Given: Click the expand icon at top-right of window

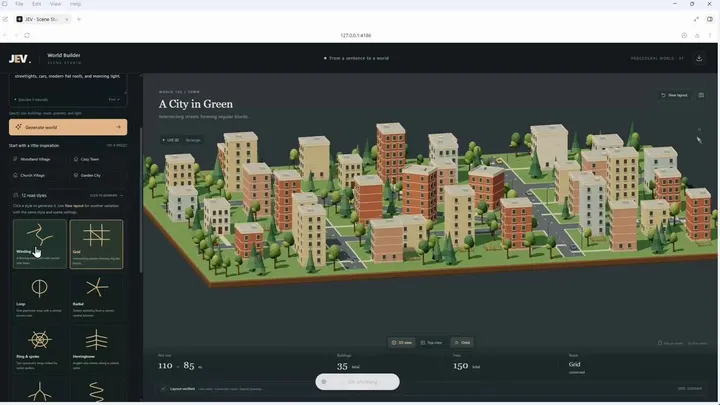Looking at the screenshot, I should point(696,19).
